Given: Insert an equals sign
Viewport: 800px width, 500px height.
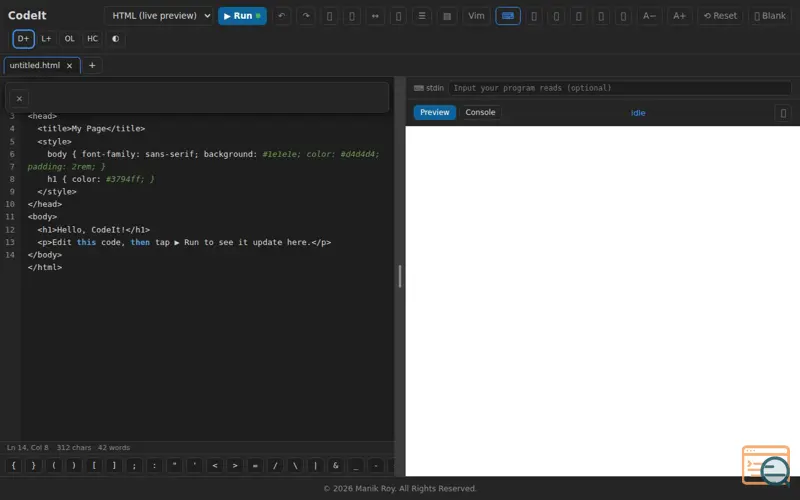Looking at the screenshot, I should pos(255,465).
